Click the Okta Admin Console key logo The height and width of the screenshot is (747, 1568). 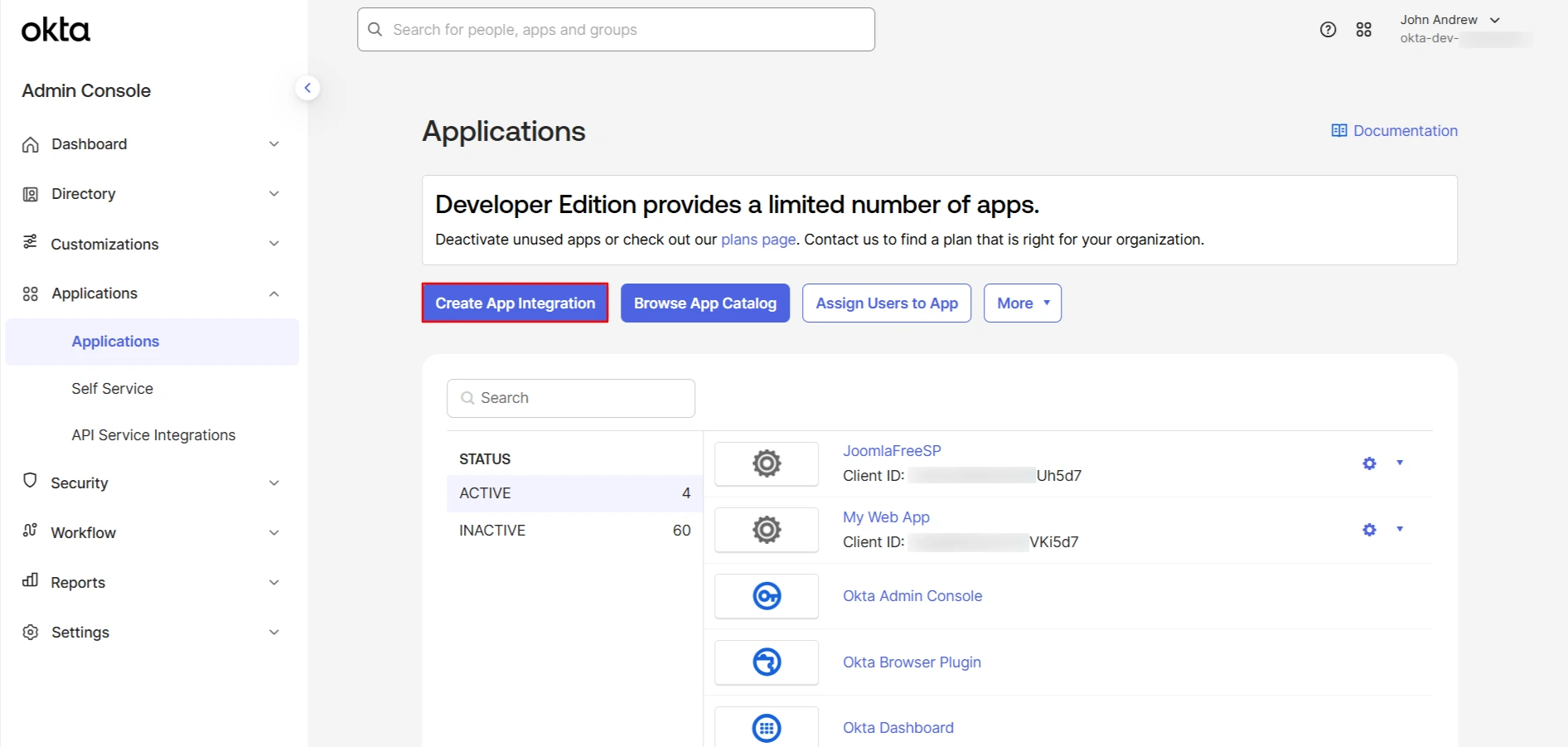[x=767, y=596]
